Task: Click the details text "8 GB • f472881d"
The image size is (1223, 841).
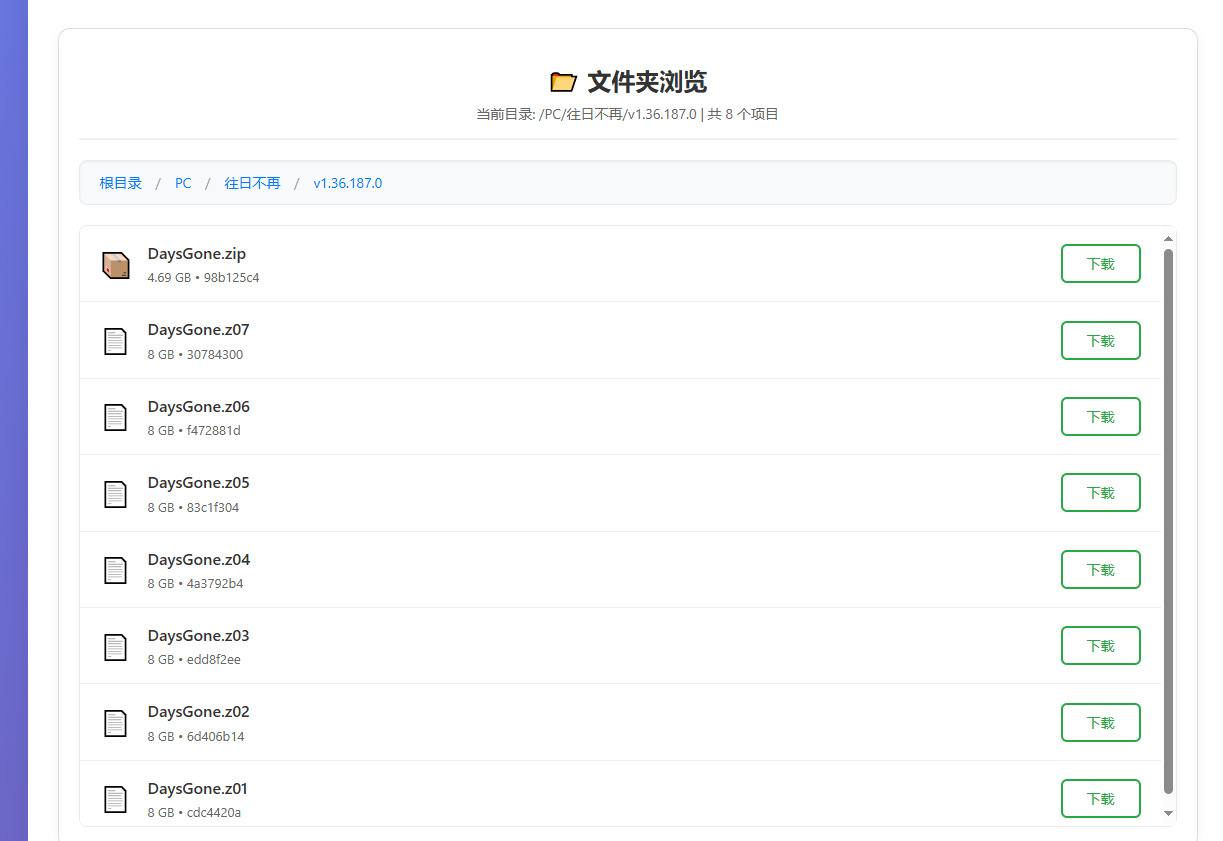Action: [x=194, y=431]
